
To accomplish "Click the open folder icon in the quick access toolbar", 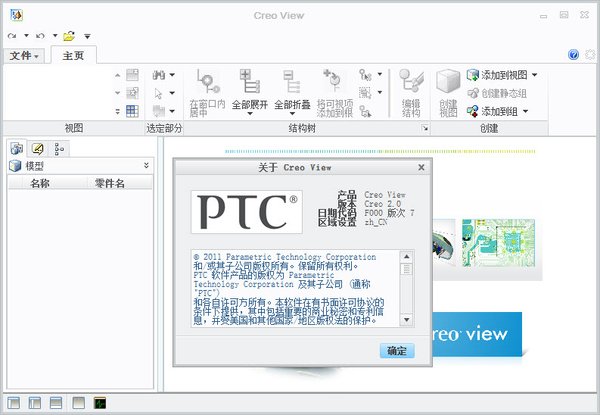I will [69, 36].
